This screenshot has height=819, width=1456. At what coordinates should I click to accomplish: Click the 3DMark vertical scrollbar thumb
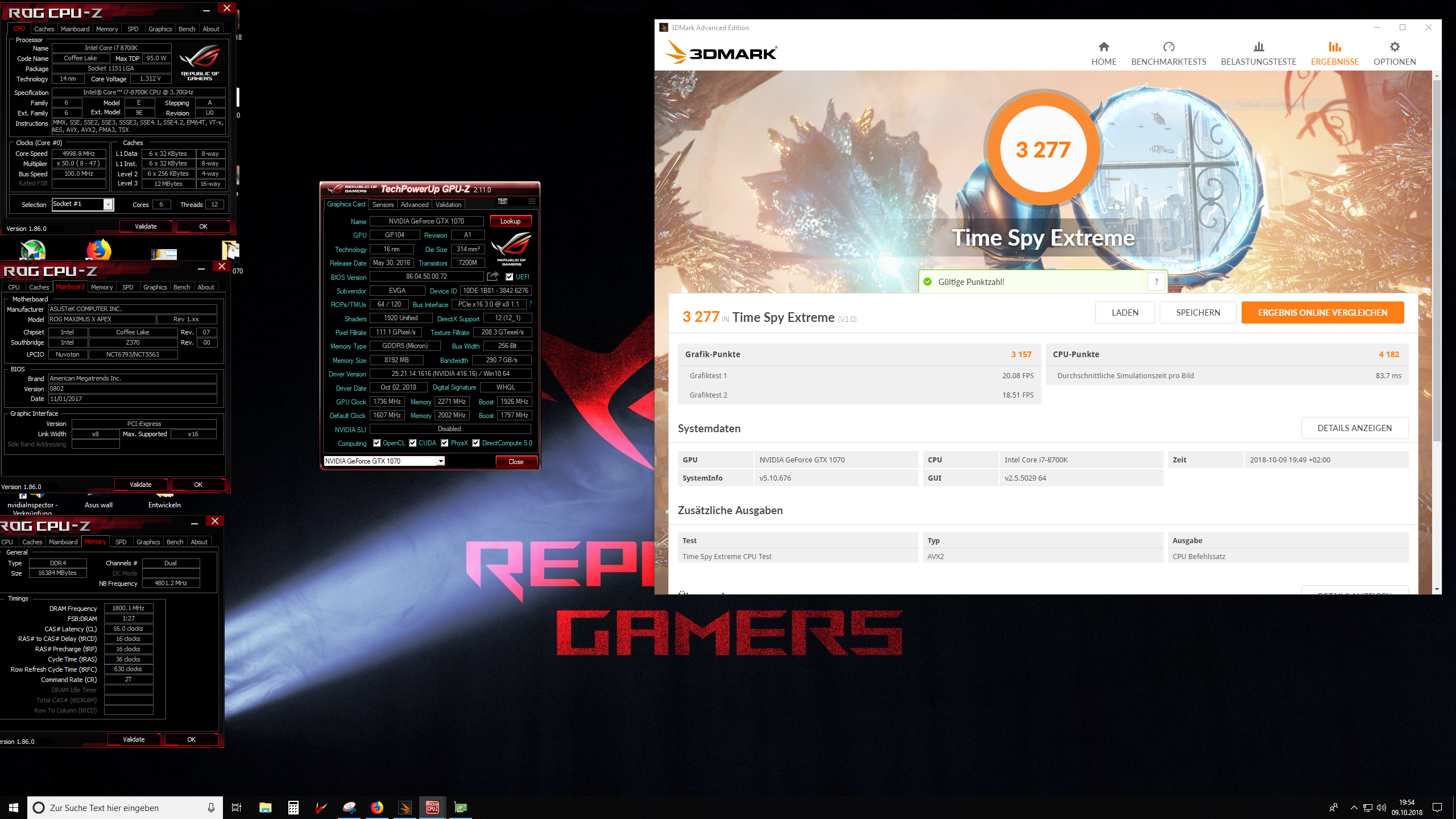pyautogui.click(x=1437, y=262)
